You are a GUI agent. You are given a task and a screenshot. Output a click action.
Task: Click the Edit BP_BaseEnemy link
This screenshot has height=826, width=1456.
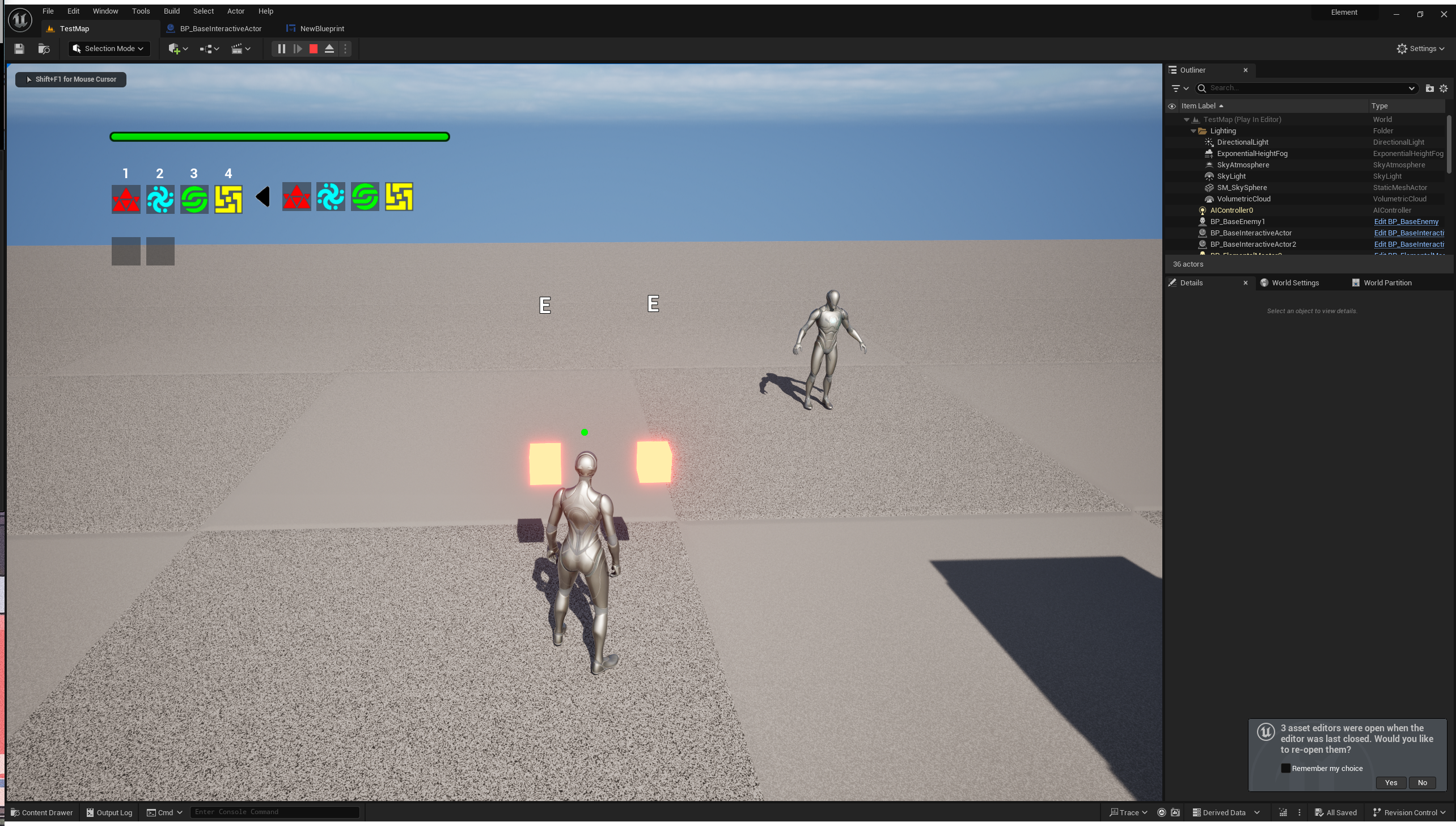[1406, 222]
